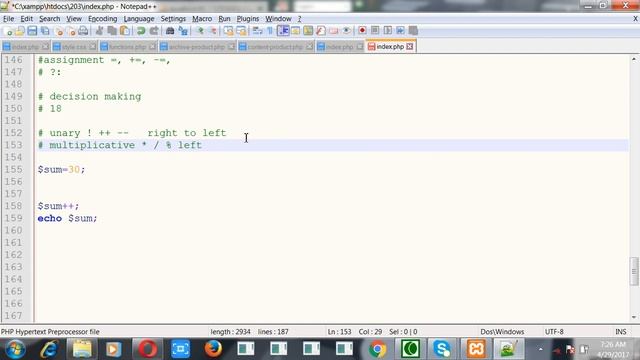Save the current file using the Save icon
Image resolution: width=640 pixels, height=360 pixels.
tap(32, 31)
